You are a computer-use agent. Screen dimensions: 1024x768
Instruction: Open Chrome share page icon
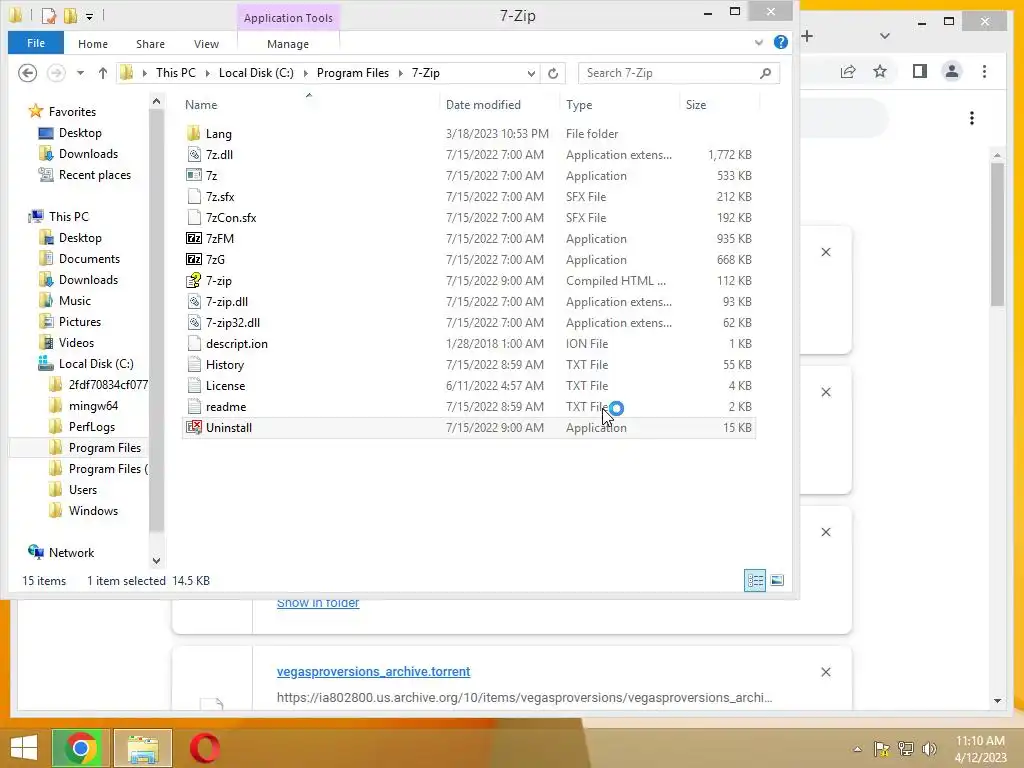coord(848,71)
